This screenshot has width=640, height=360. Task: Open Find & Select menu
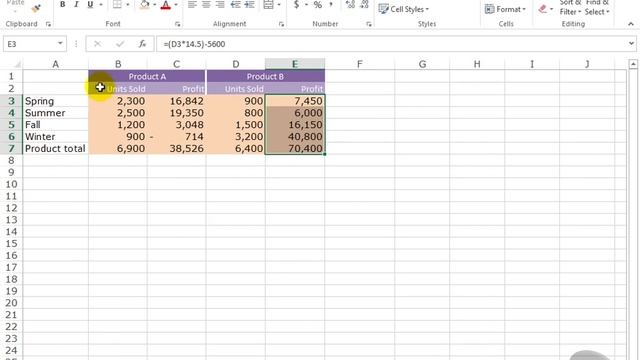[x=597, y=8]
